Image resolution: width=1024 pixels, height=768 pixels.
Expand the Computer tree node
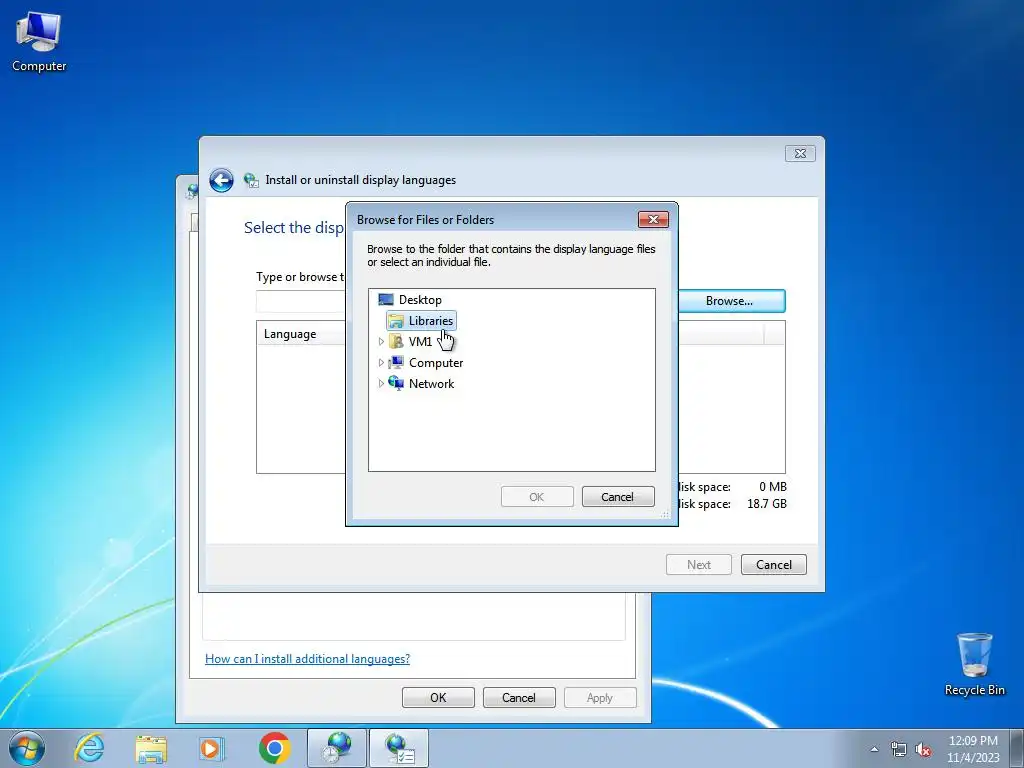pos(381,362)
